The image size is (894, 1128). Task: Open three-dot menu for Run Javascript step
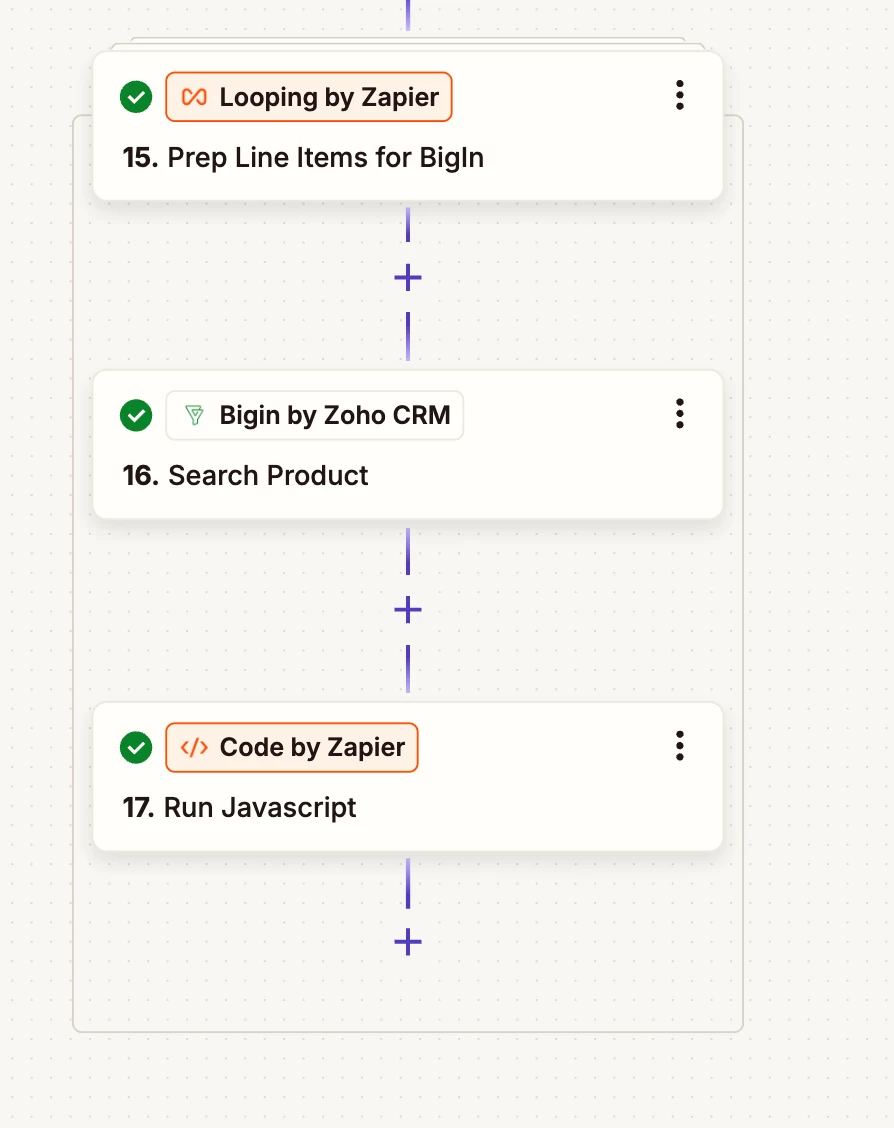tap(680, 746)
